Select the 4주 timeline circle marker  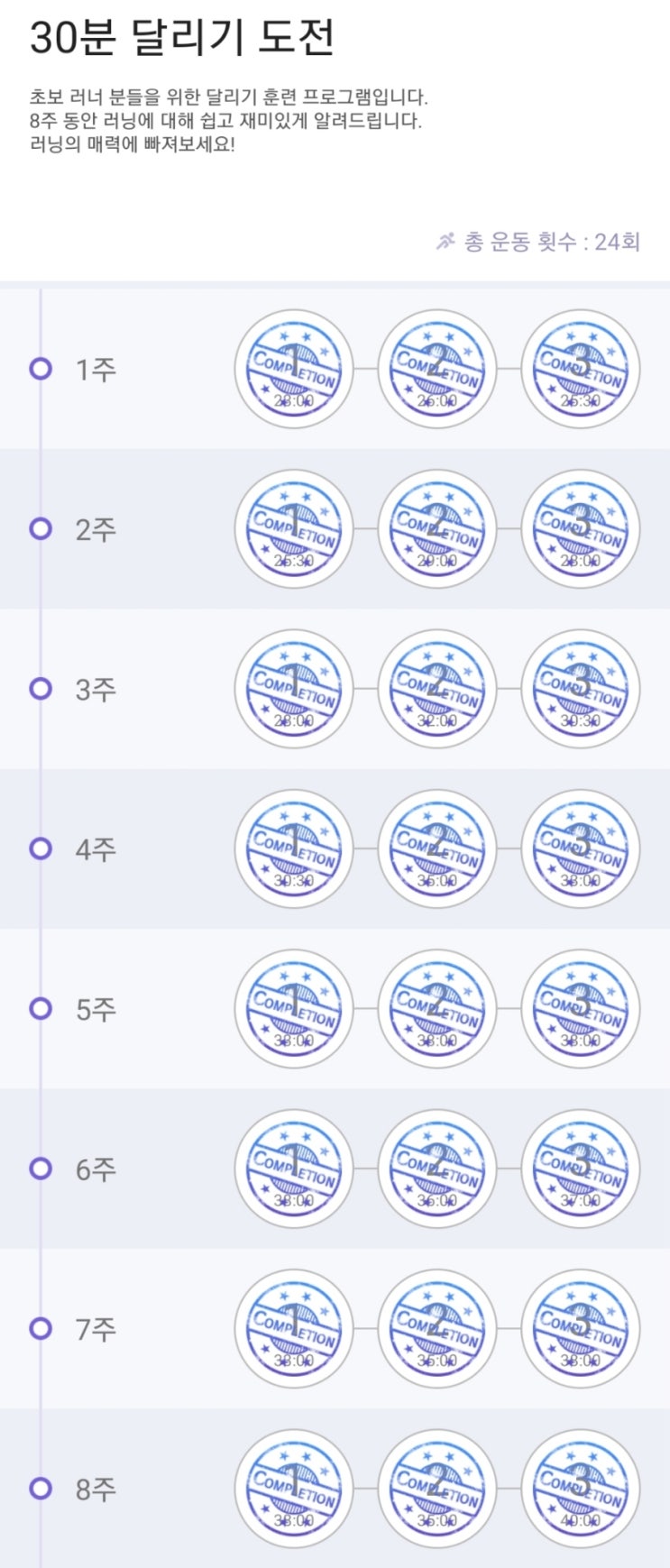(x=41, y=848)
